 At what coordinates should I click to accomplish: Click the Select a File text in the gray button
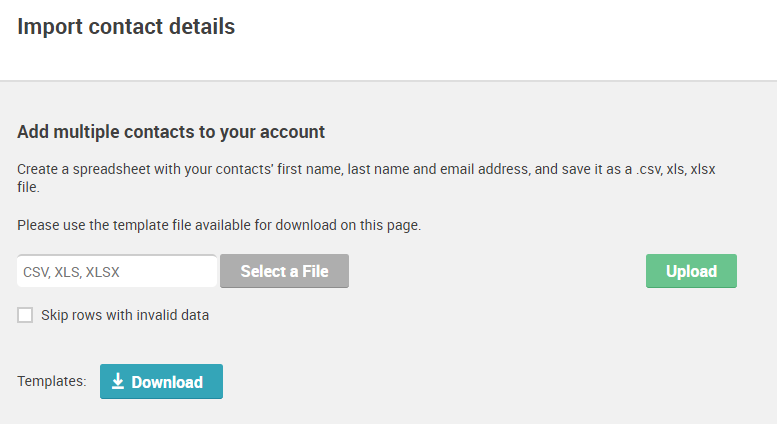(284, 271)
